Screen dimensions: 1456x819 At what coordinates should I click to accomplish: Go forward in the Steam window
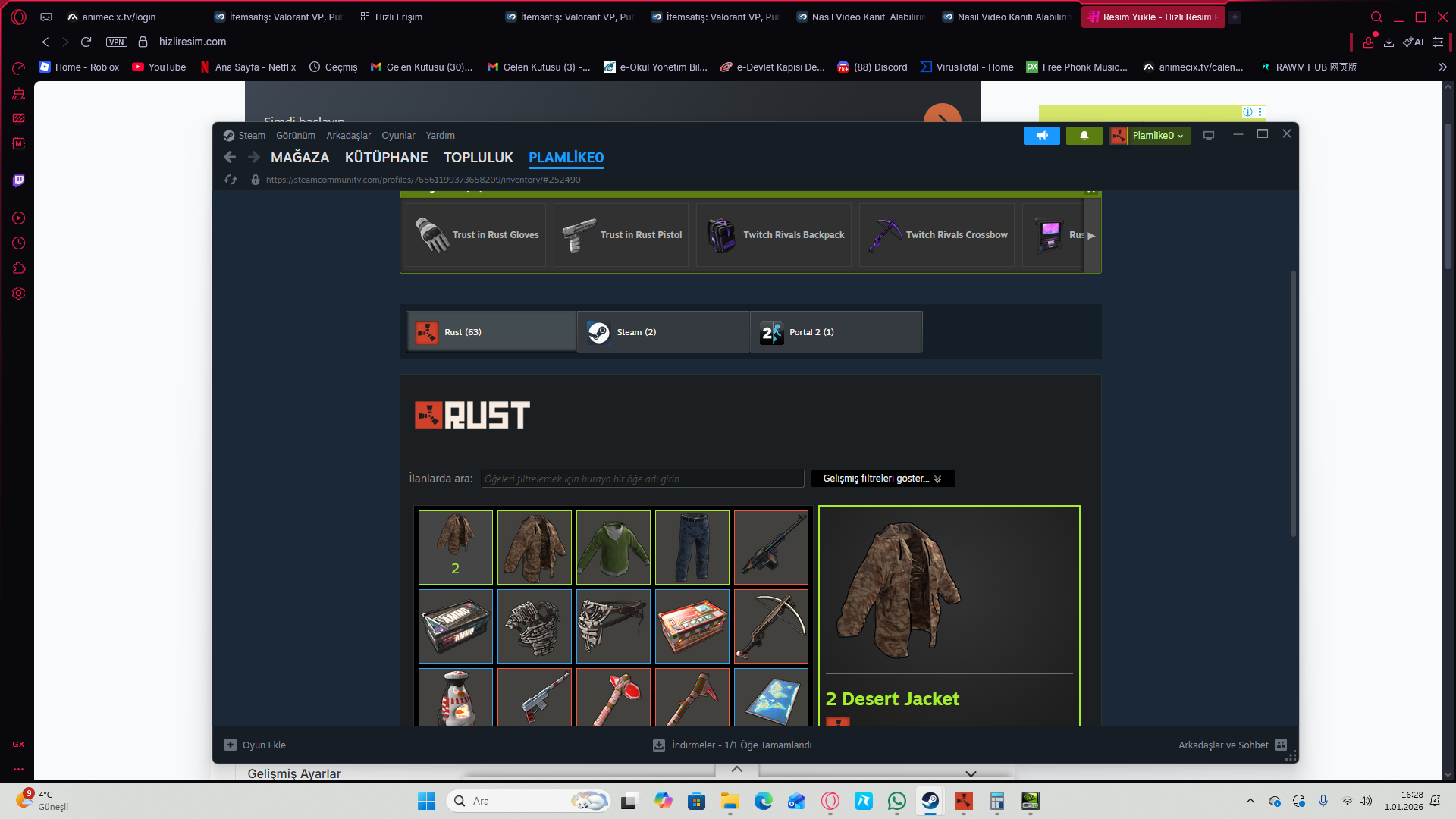point(254,157)
